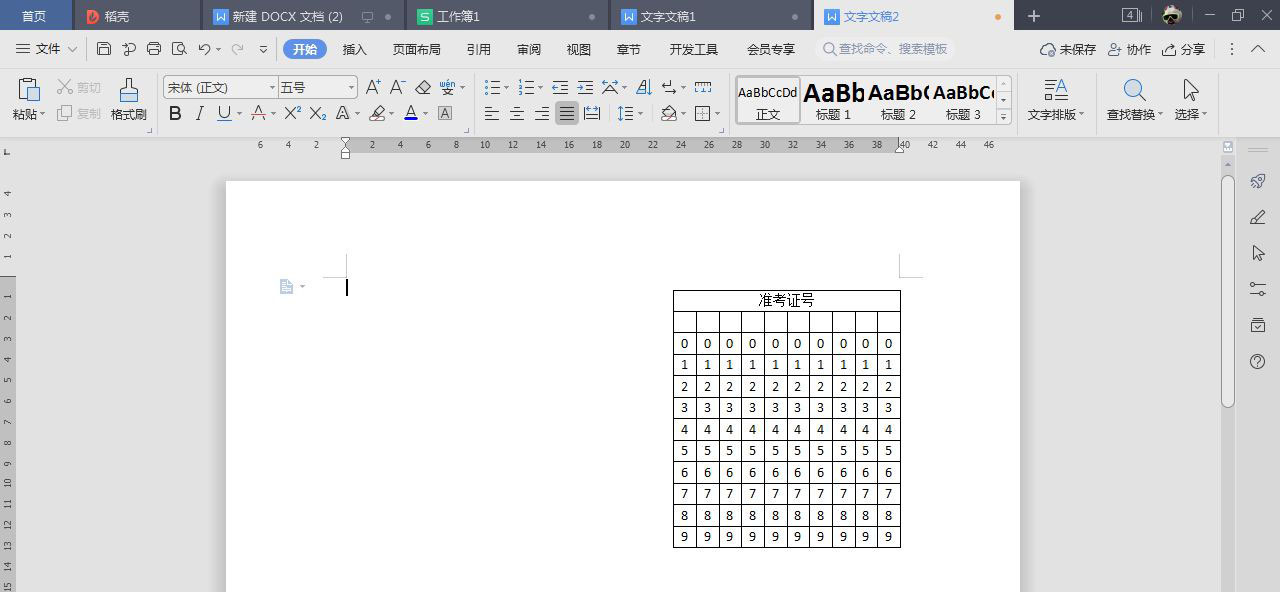This screenshot has width=1280, height=592.
Task: Open new tab with the plus button
Action: click(x=1034, y=16)
